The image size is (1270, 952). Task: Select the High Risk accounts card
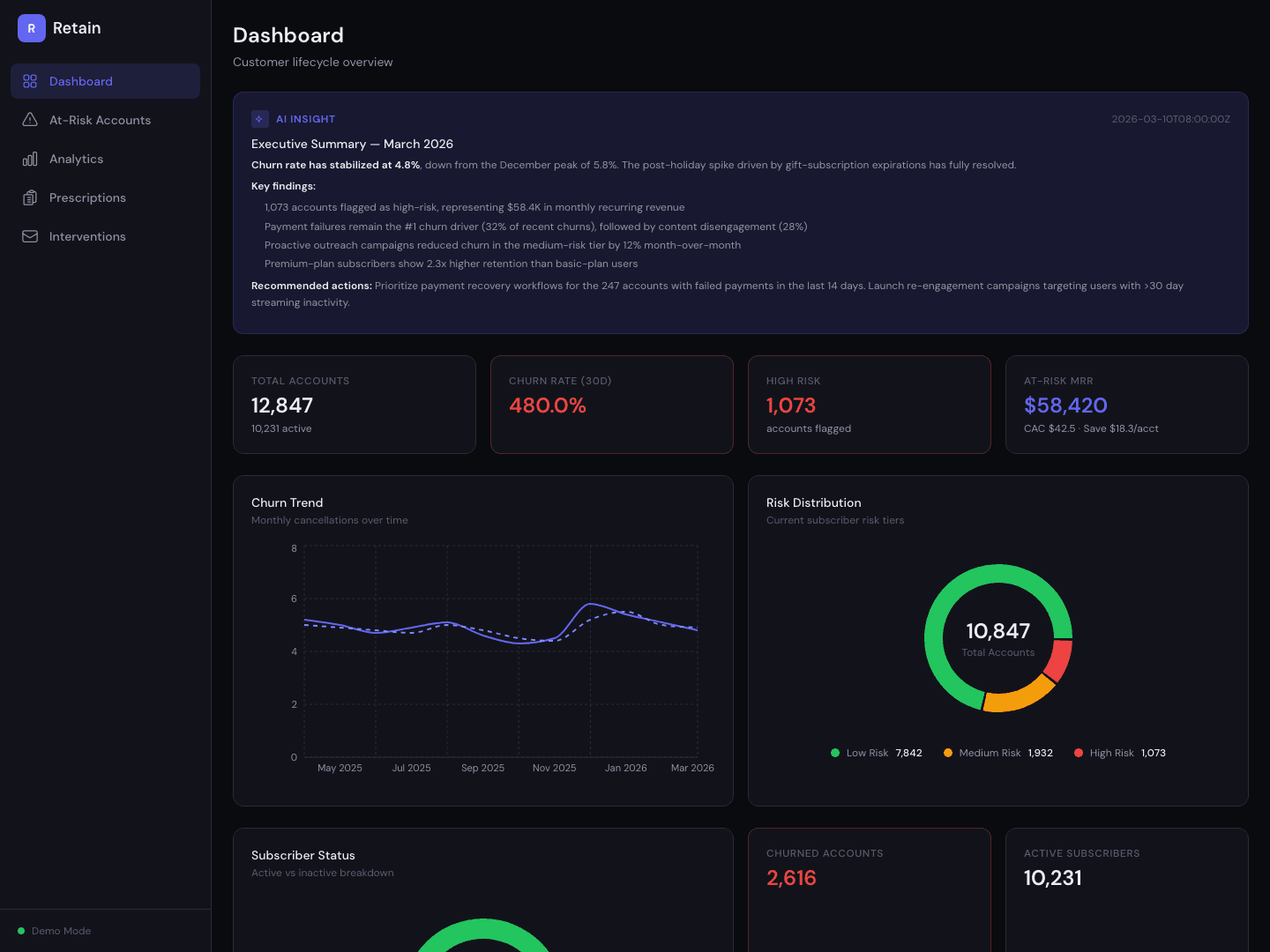pyautogui.click(x=870, y=405)
